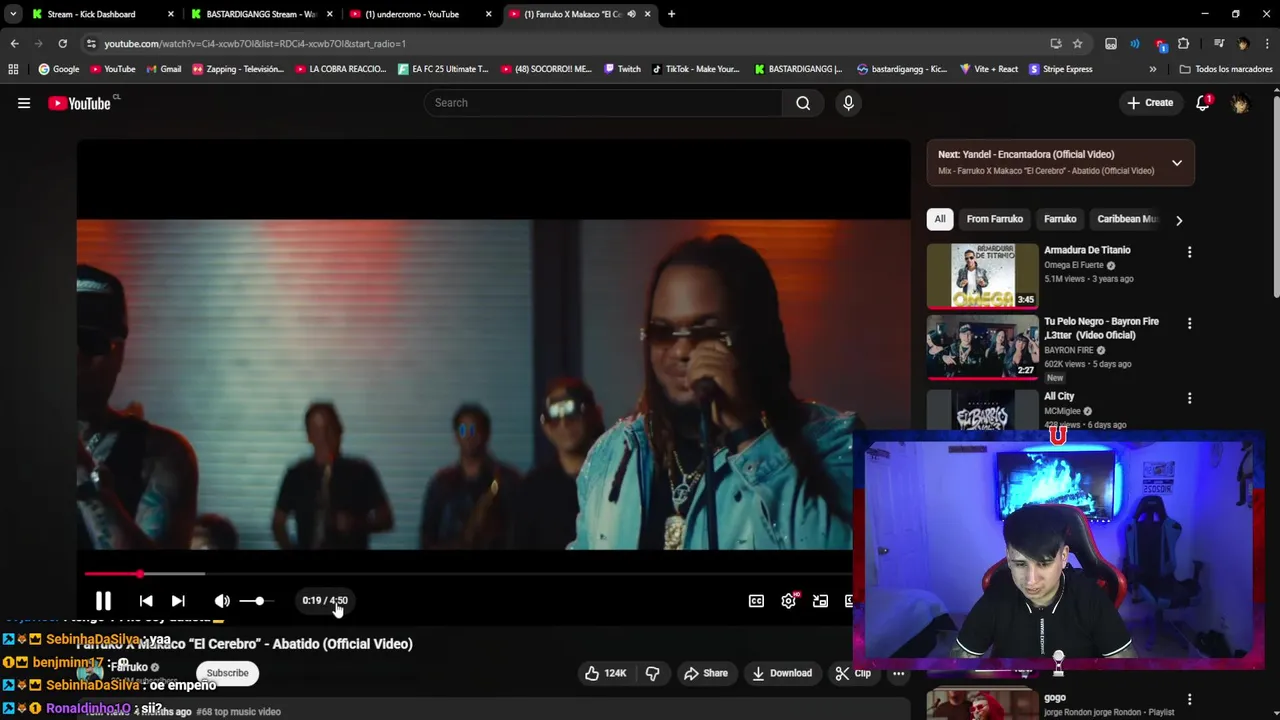Download the video

tap(782, 673)
